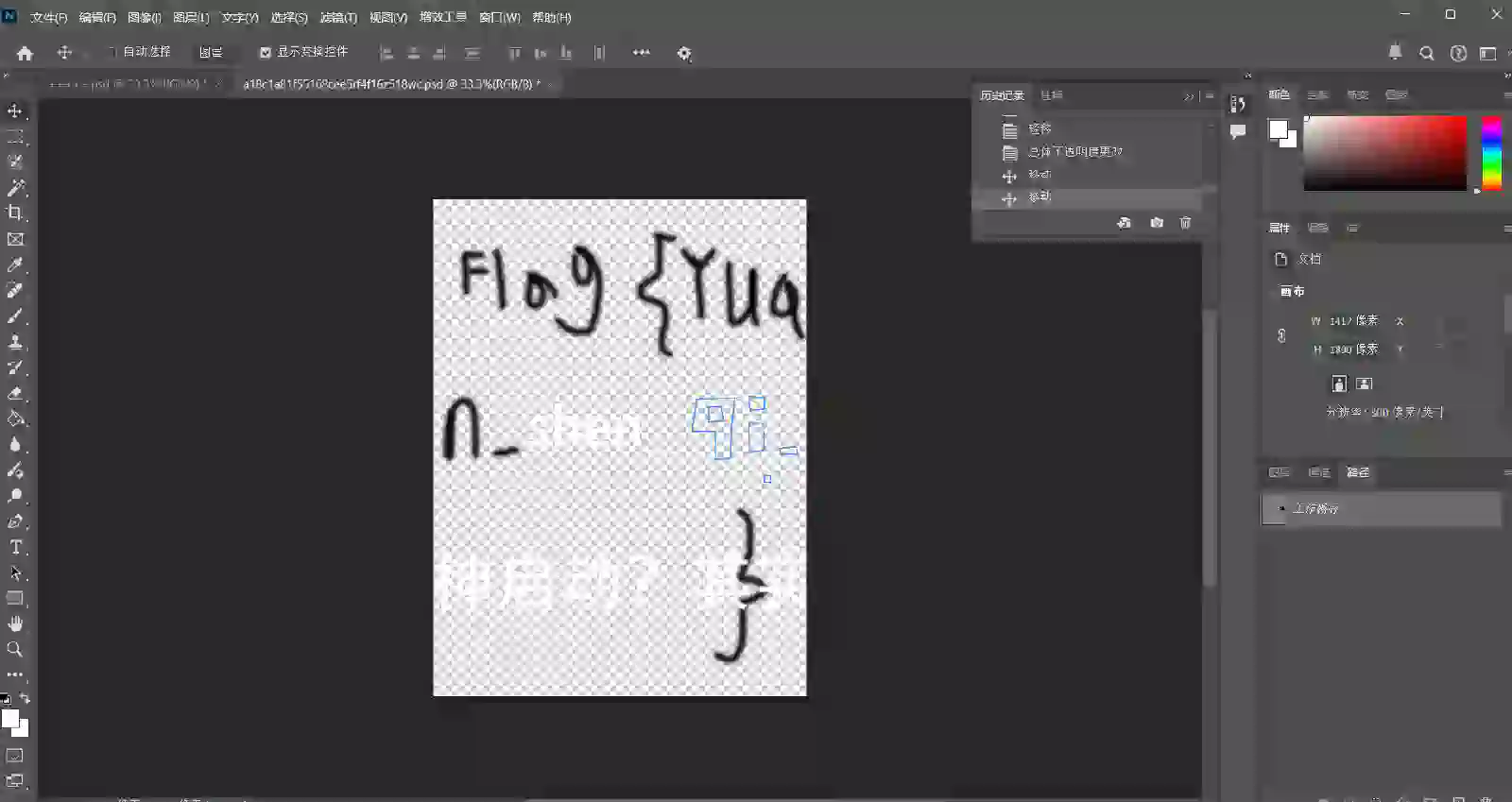Open the 滤镜(T) menu
The image size is (1512, 802).
coord(338,17)
